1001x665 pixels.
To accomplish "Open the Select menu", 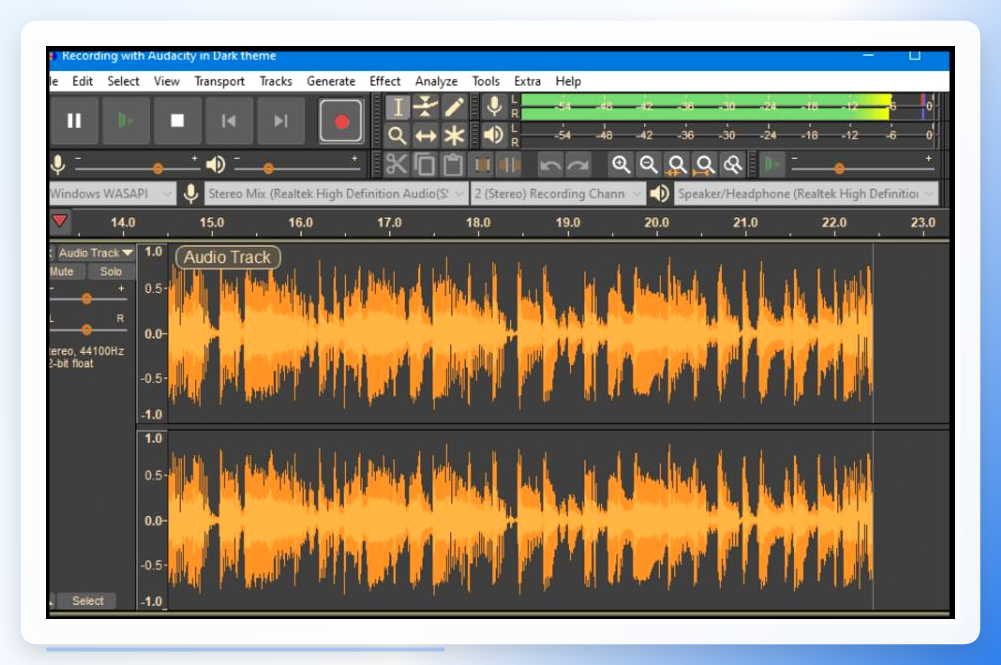I will click(x=123, y=81).
